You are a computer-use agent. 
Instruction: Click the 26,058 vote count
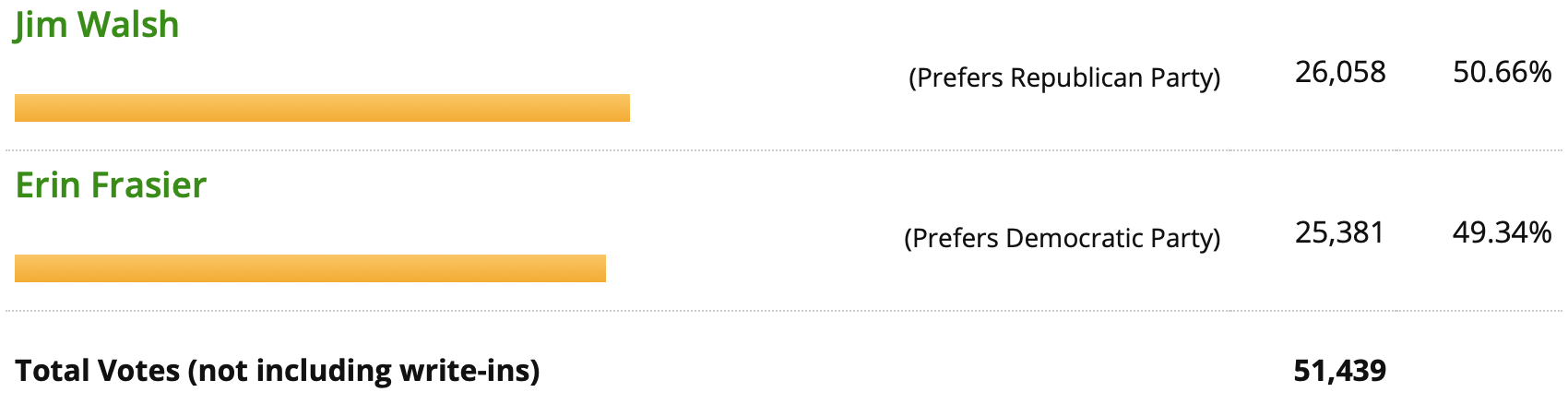coord(1340,72)
